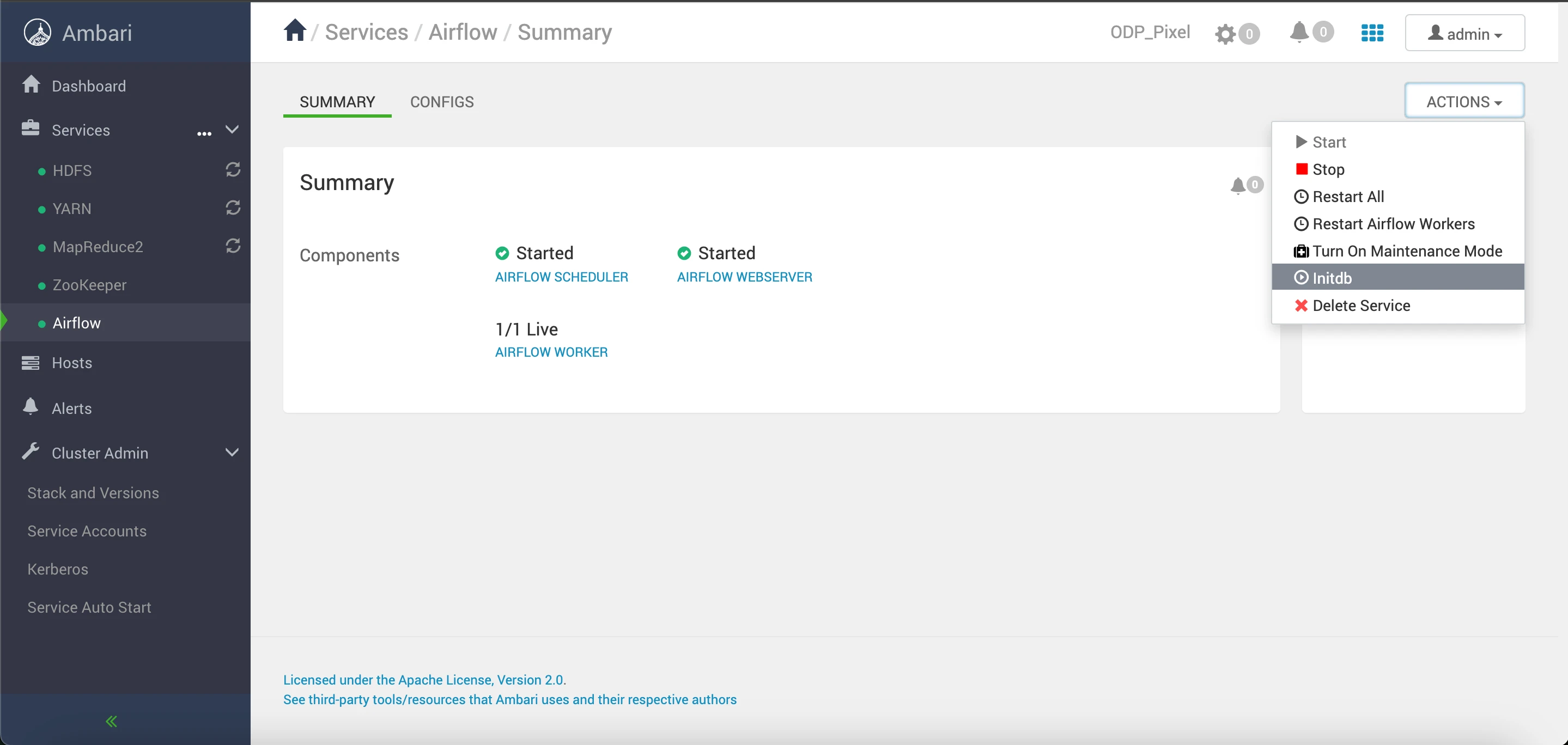Click the Alerts bell icon in sidebar
This screenshot has width=1568, height=745.
(x=31, y=407)
